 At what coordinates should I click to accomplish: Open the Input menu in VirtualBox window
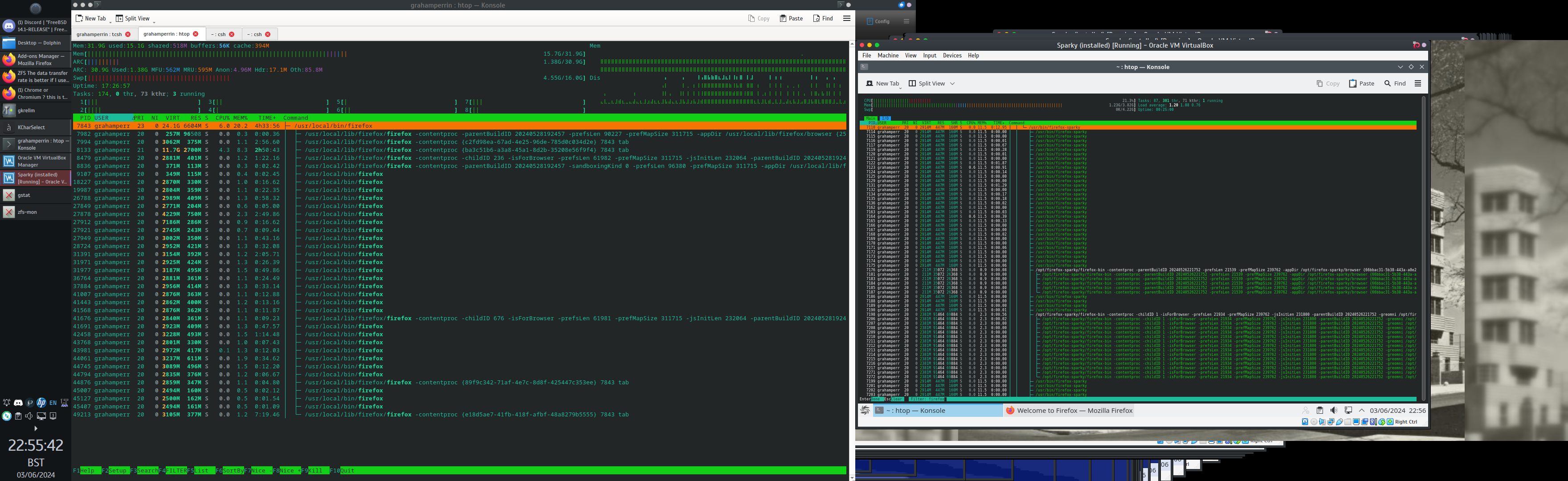pos(930,55)
